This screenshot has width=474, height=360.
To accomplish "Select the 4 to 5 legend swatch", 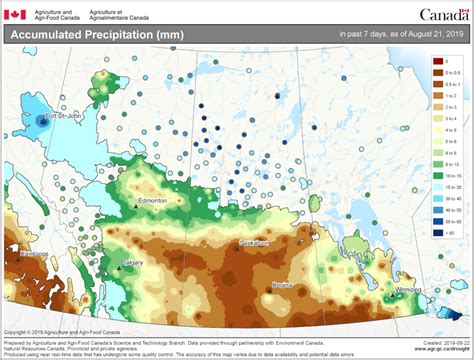I will pos(438,130).
